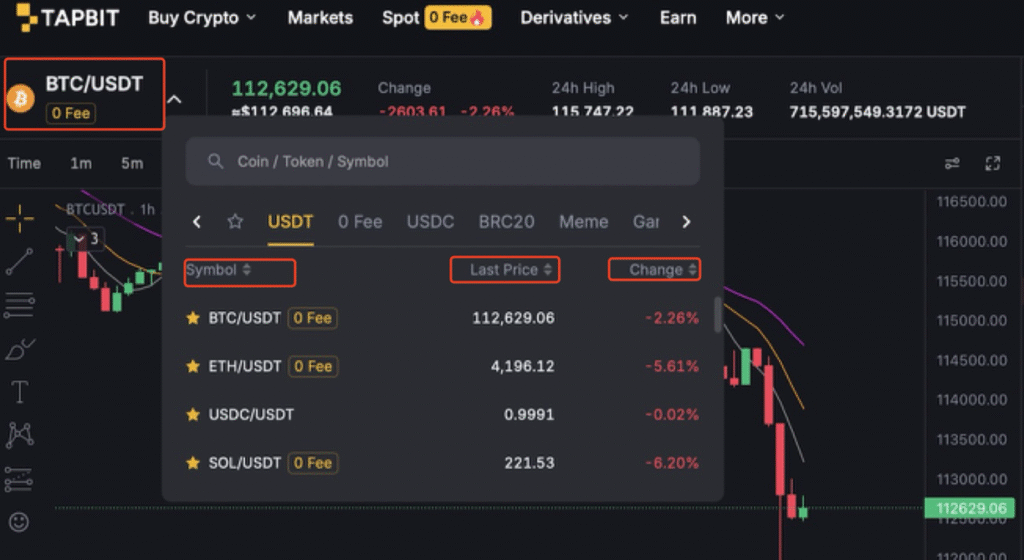The height and width of the screenshot is (560, 1024).
Task: Unfavorite the BTC/USDT star
Action: click(x=193, y=318)
